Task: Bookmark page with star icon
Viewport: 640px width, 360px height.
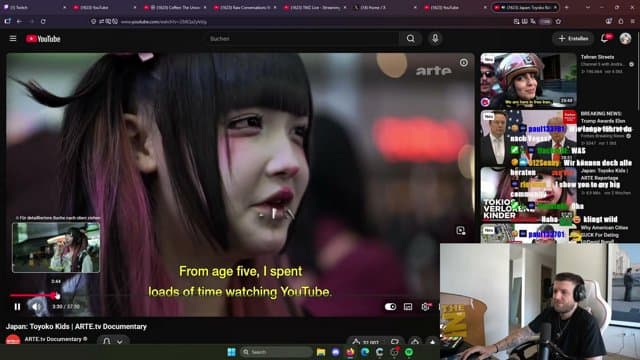Action: tap(558, 21)
